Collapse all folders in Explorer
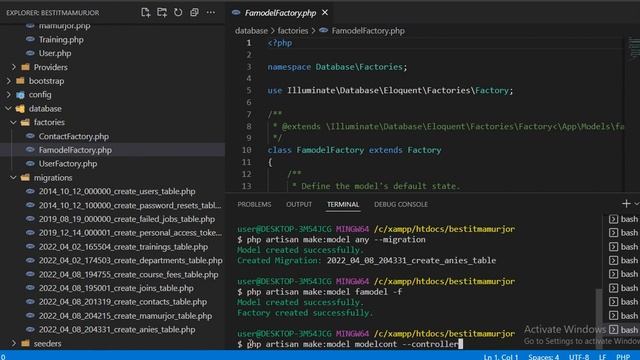The height and width of the screenshot is (360, 640). coord(194,13)
